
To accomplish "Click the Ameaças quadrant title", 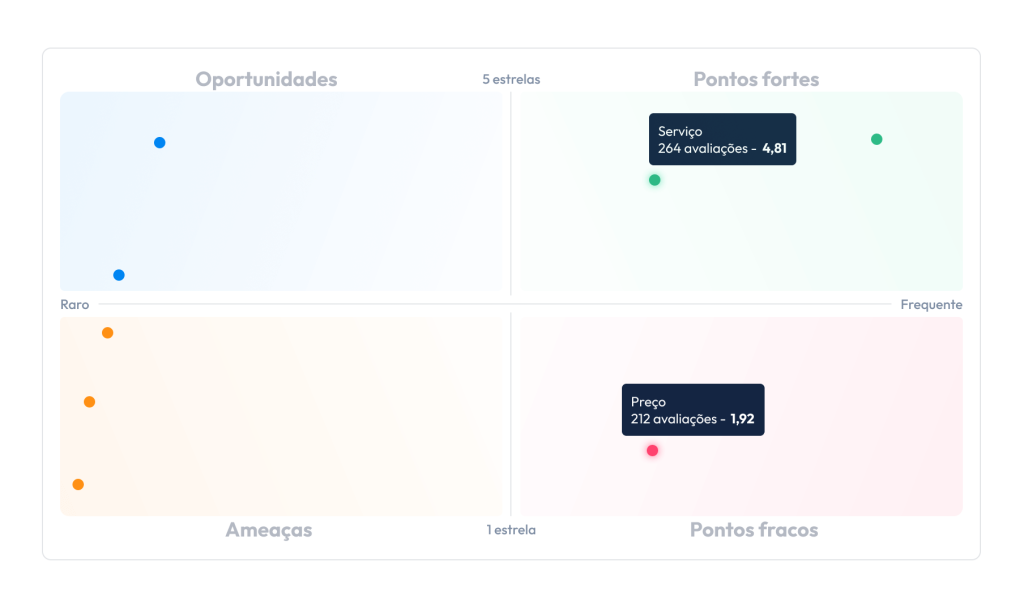I will click(269, 529).
